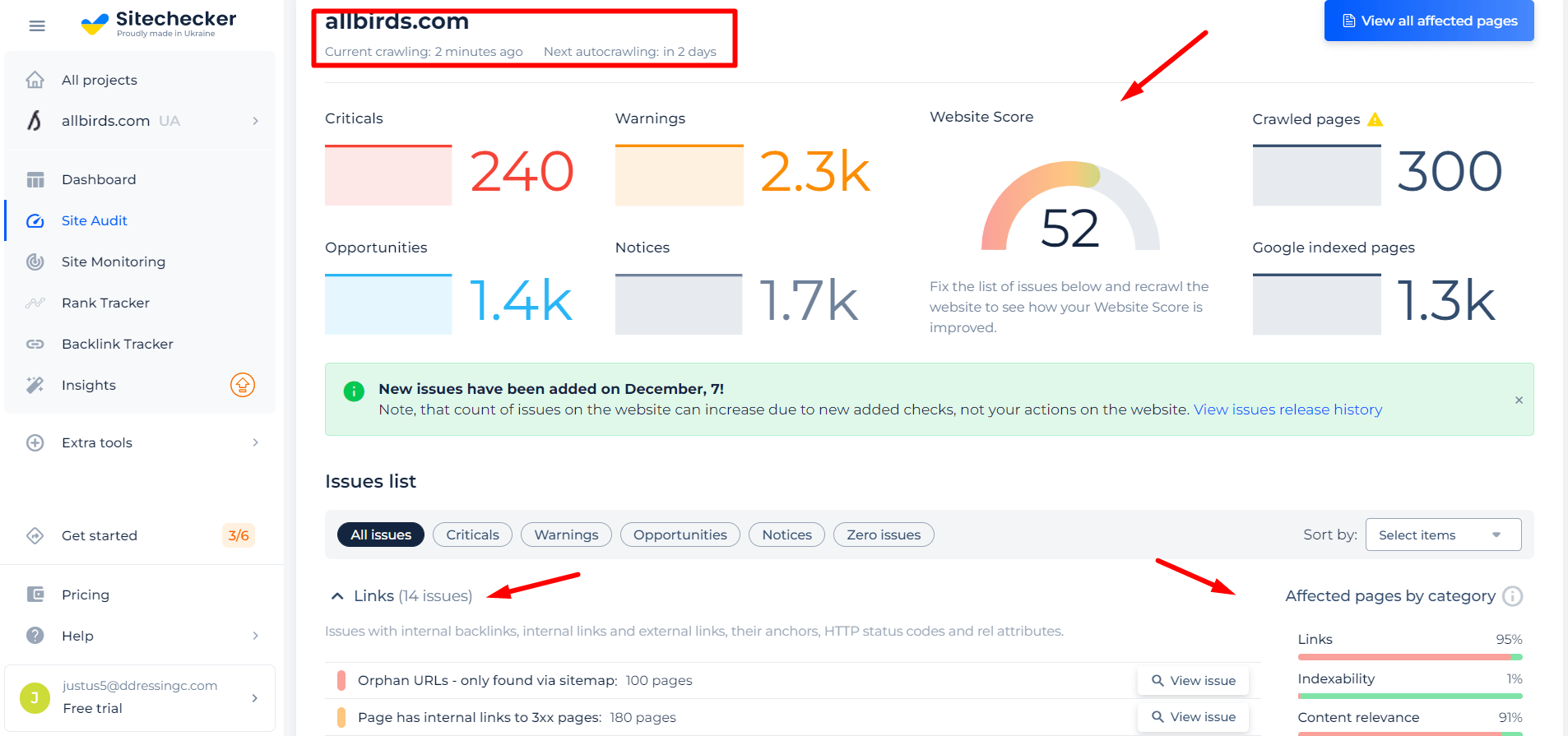Click the allbirds.com project icon
The width and height of the screenshot is (1568, 736).
[35, 121]
